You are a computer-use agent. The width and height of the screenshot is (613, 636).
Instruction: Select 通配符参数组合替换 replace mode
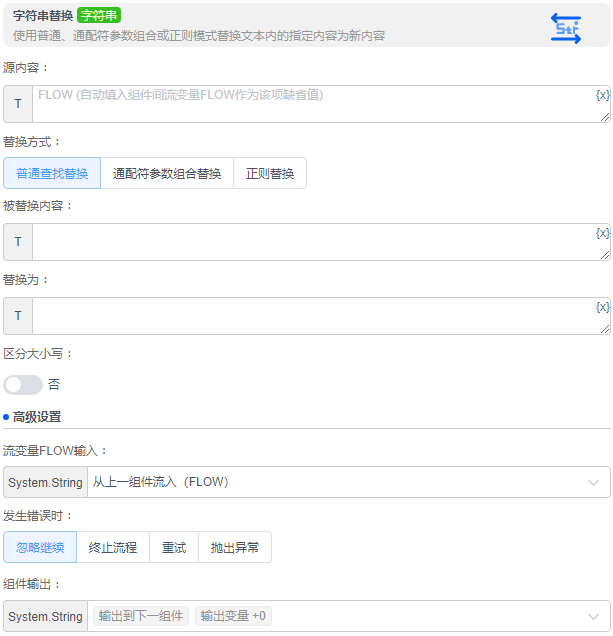point(167,173)
